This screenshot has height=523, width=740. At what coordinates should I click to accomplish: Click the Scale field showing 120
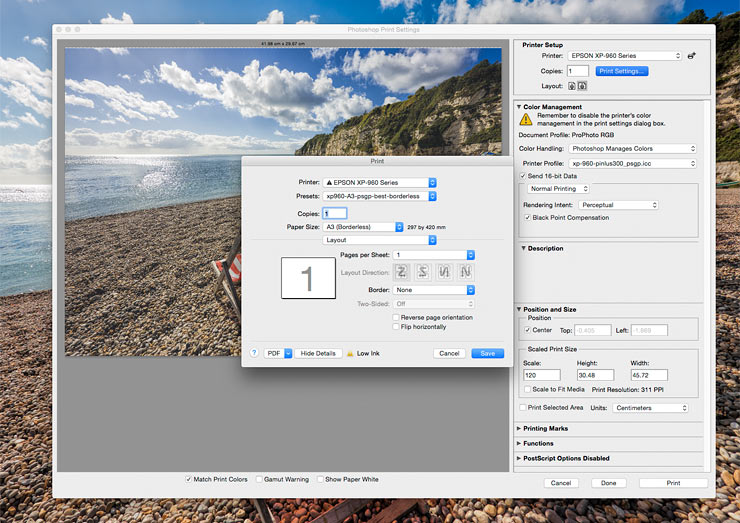click(542, 375)
